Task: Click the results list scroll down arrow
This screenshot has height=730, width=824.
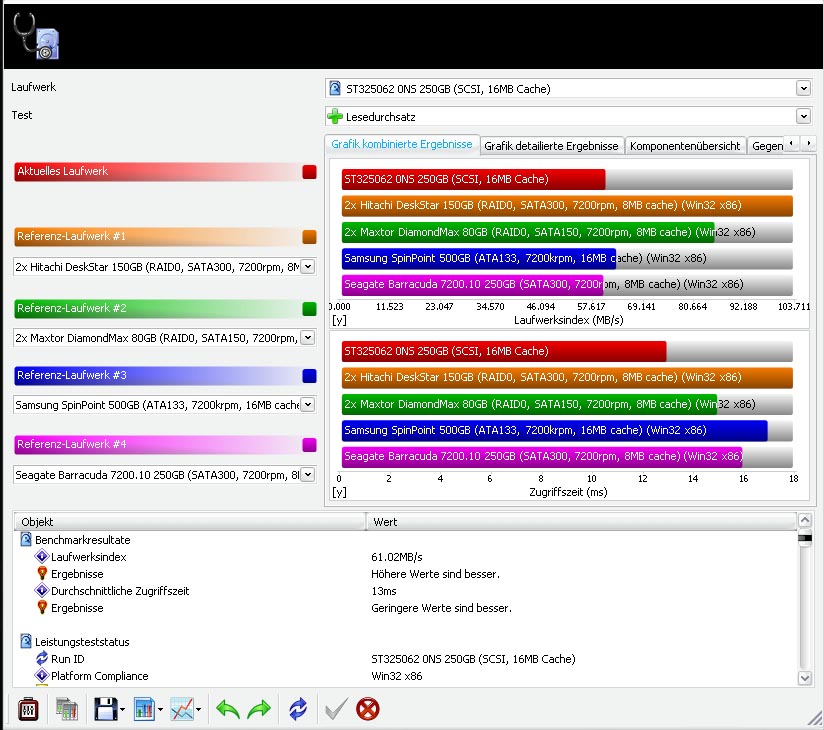Action: point(805,678)
